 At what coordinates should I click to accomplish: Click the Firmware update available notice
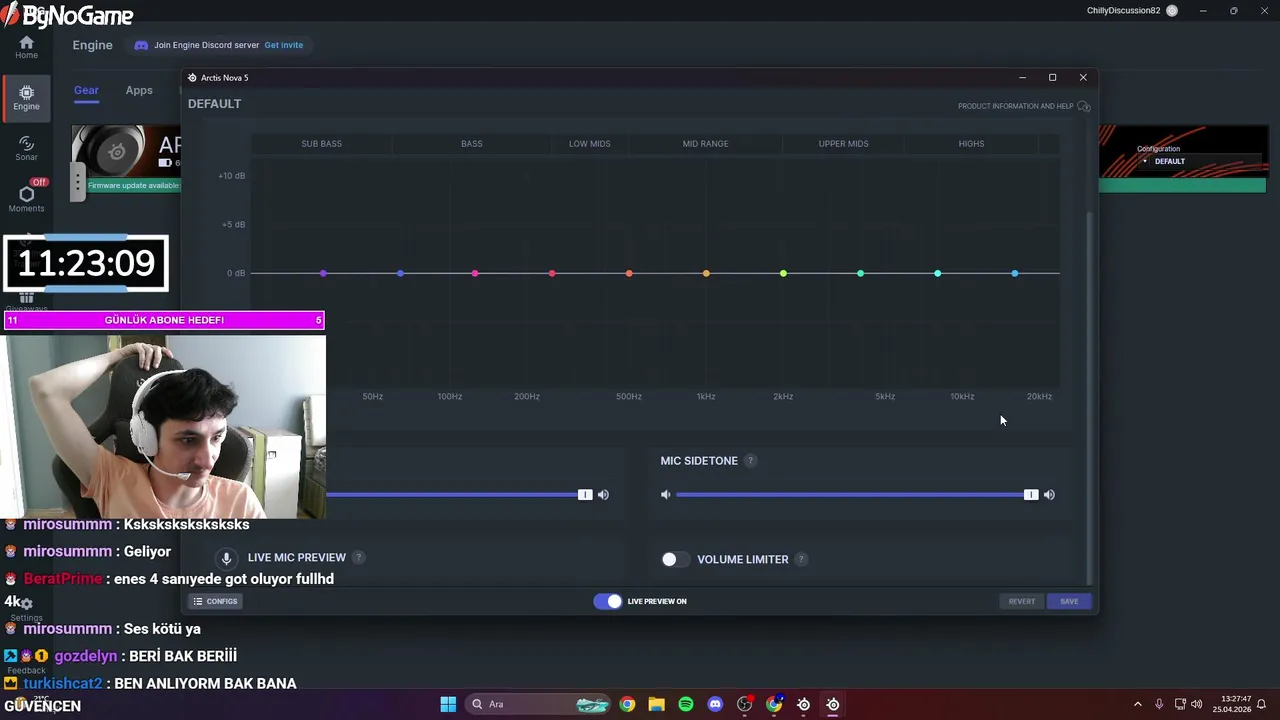pos(134,185)
